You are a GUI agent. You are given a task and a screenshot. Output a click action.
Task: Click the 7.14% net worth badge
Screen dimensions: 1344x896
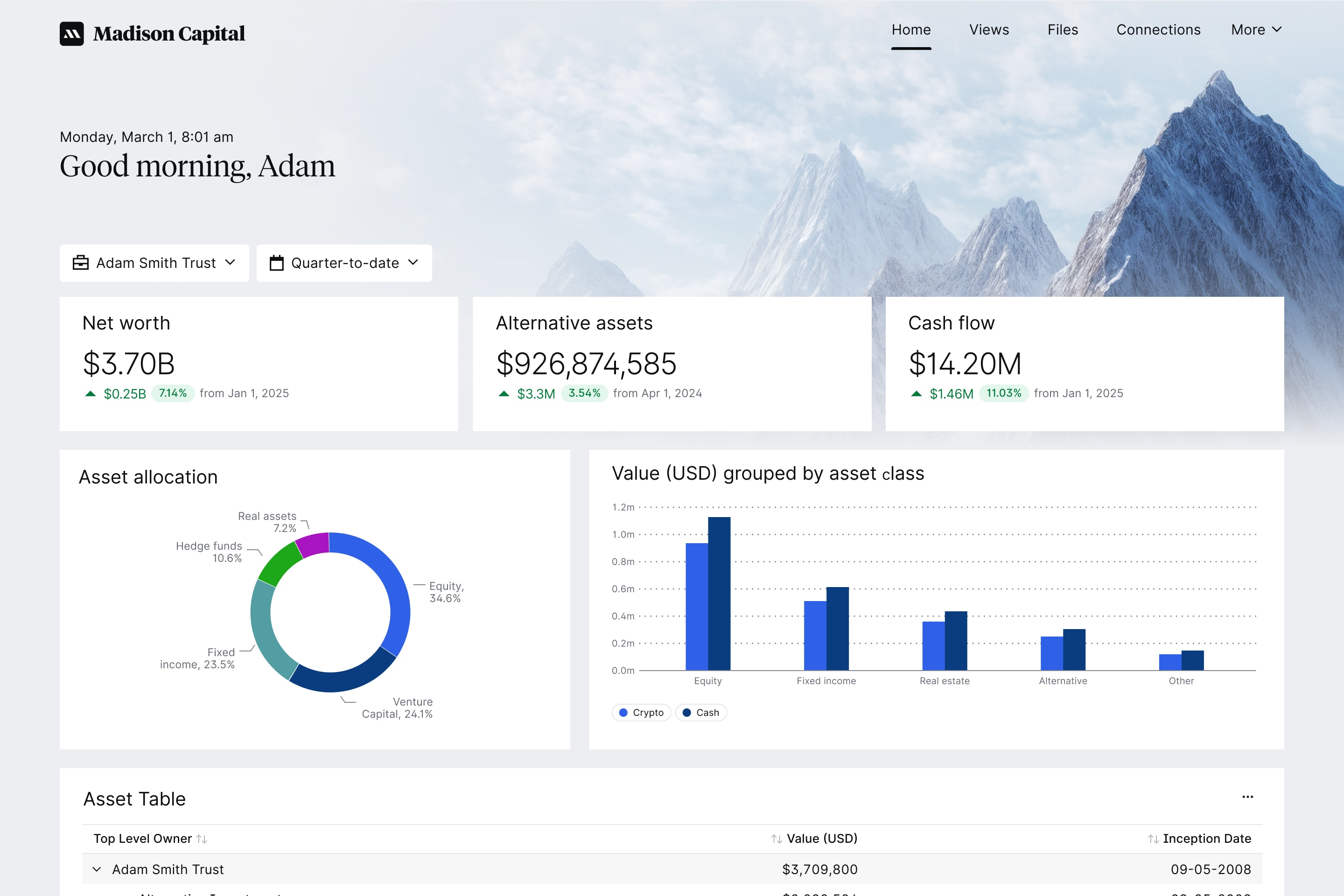coord(173,393)
